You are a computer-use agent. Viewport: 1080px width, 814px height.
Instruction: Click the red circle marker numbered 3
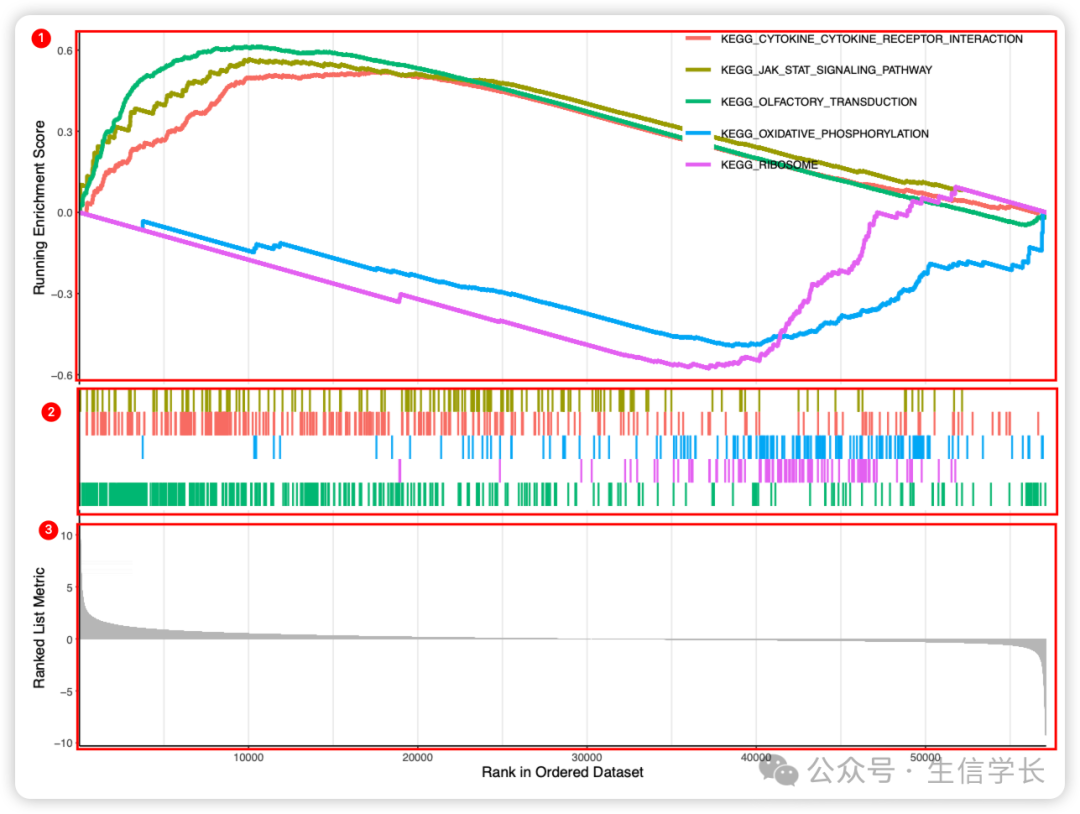(x=46, y=530)
